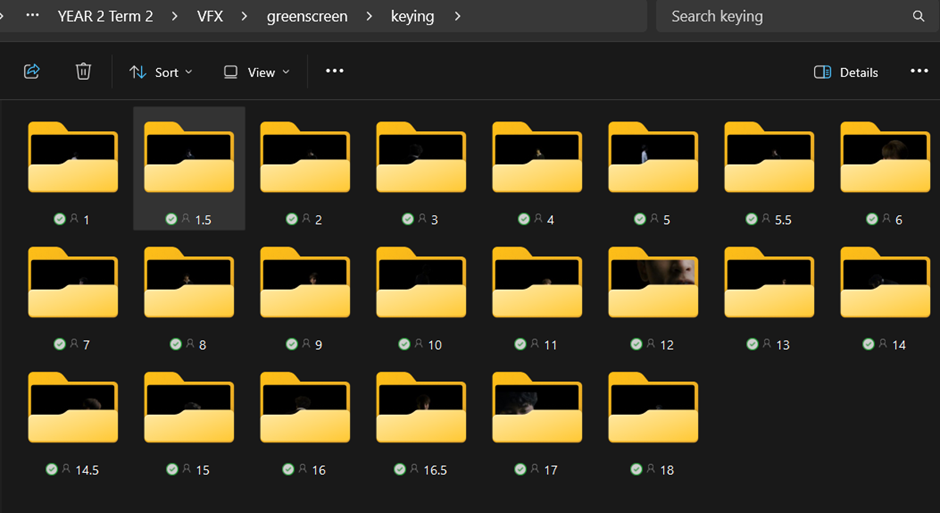Navigate to the VFX breadcrumb
This screenshot has width=940, height=513.
click(x=210, y=16)
